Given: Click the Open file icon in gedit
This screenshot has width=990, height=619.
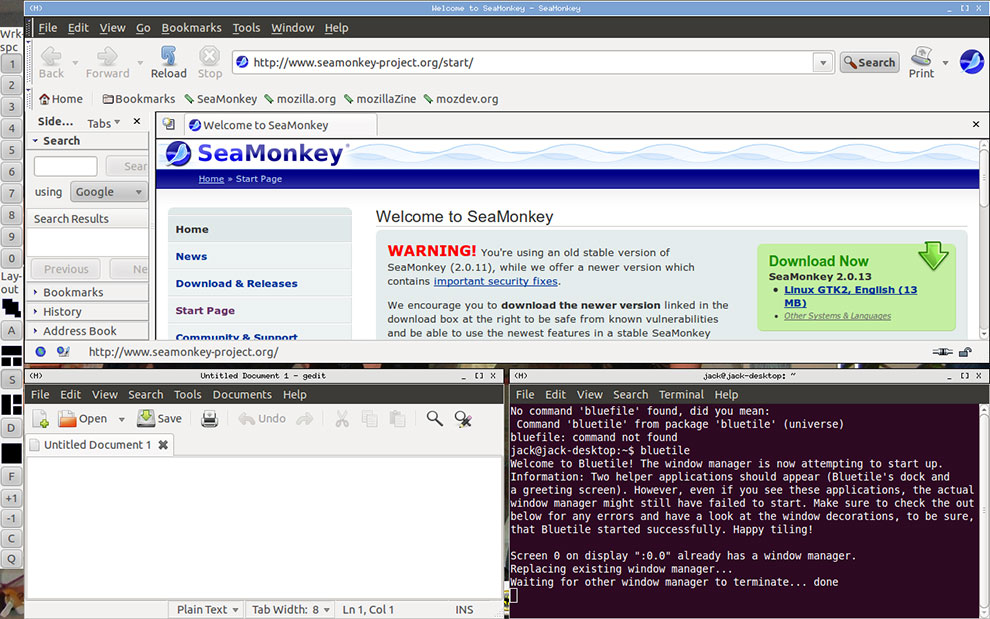Looking at the screenshot, I should point(67,419).
